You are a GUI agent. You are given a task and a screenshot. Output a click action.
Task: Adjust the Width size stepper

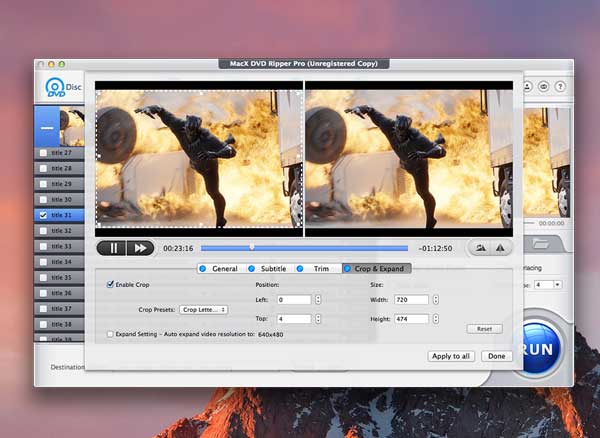pos(436,300)
